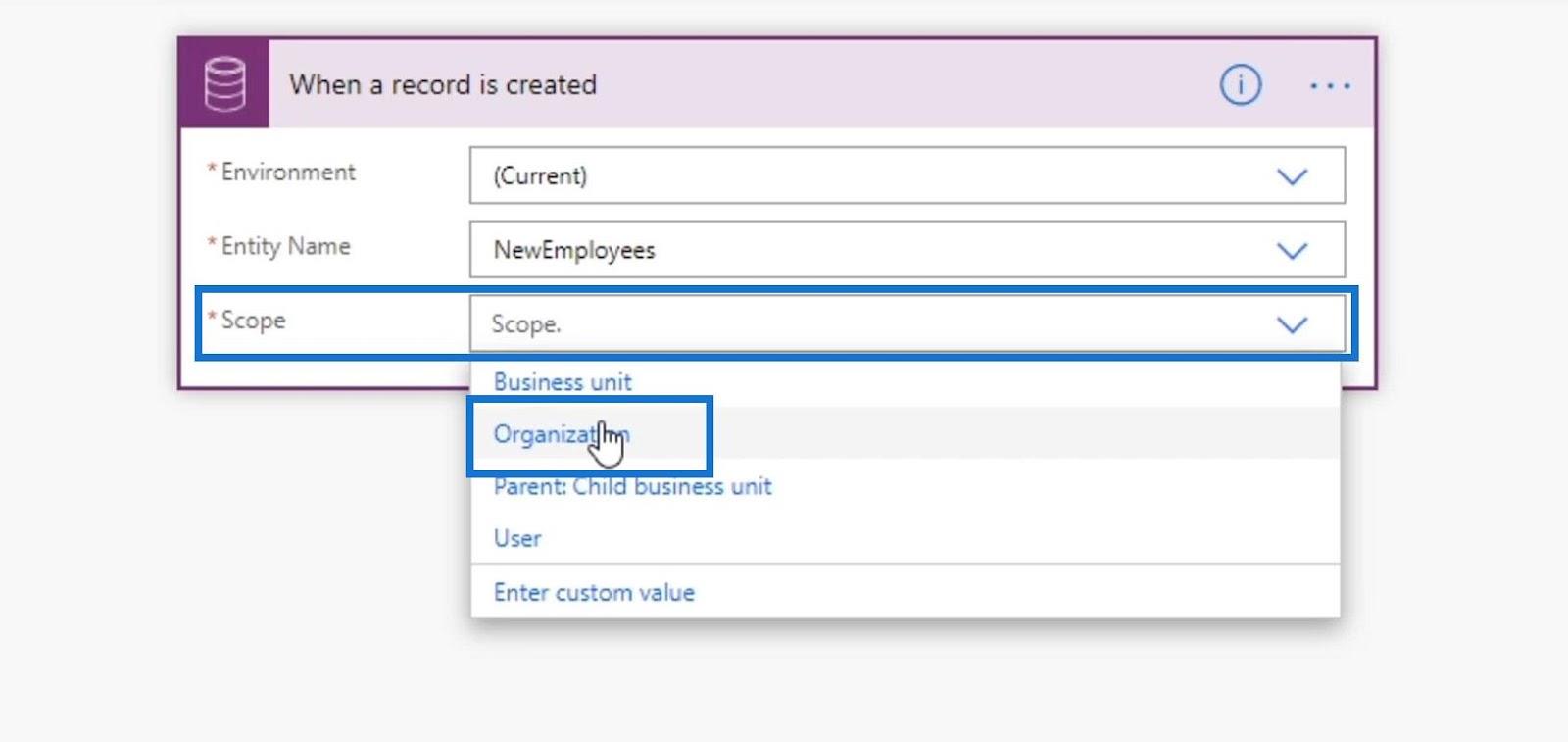Click the Entity Name field label

[x=285, y=246]
